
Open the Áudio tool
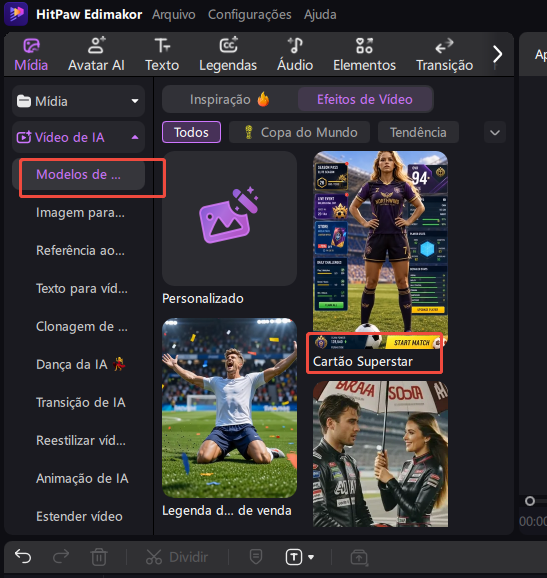coord(295,55)
